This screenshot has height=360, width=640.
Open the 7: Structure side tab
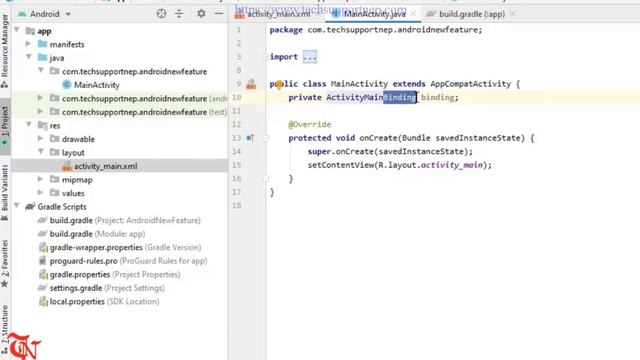click(4, 329)
